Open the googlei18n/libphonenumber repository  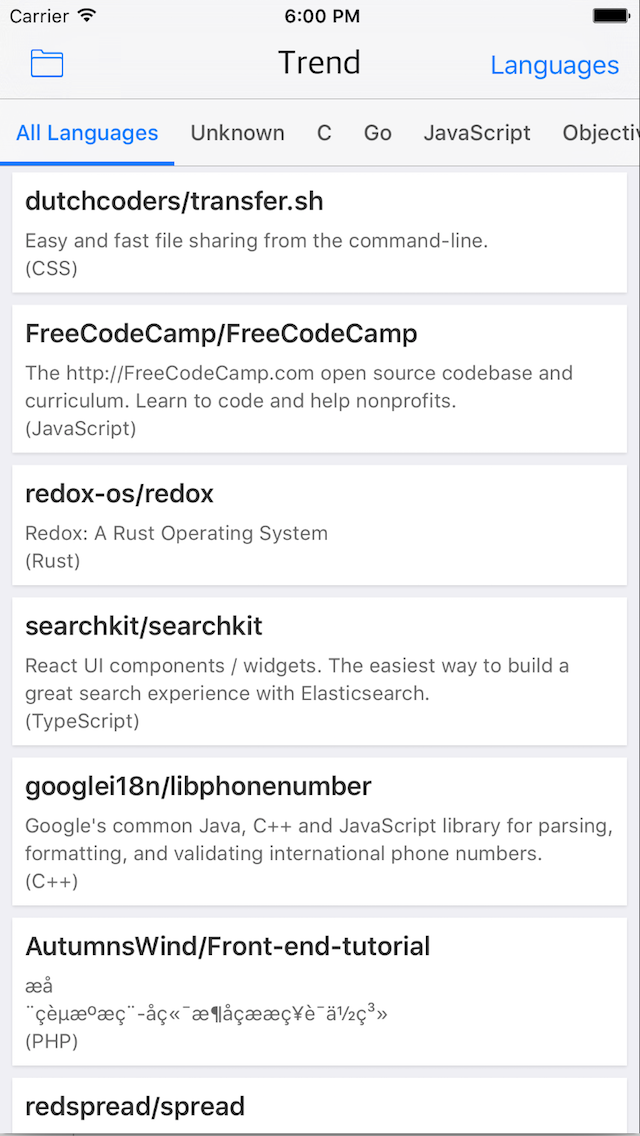pos(320,832)
